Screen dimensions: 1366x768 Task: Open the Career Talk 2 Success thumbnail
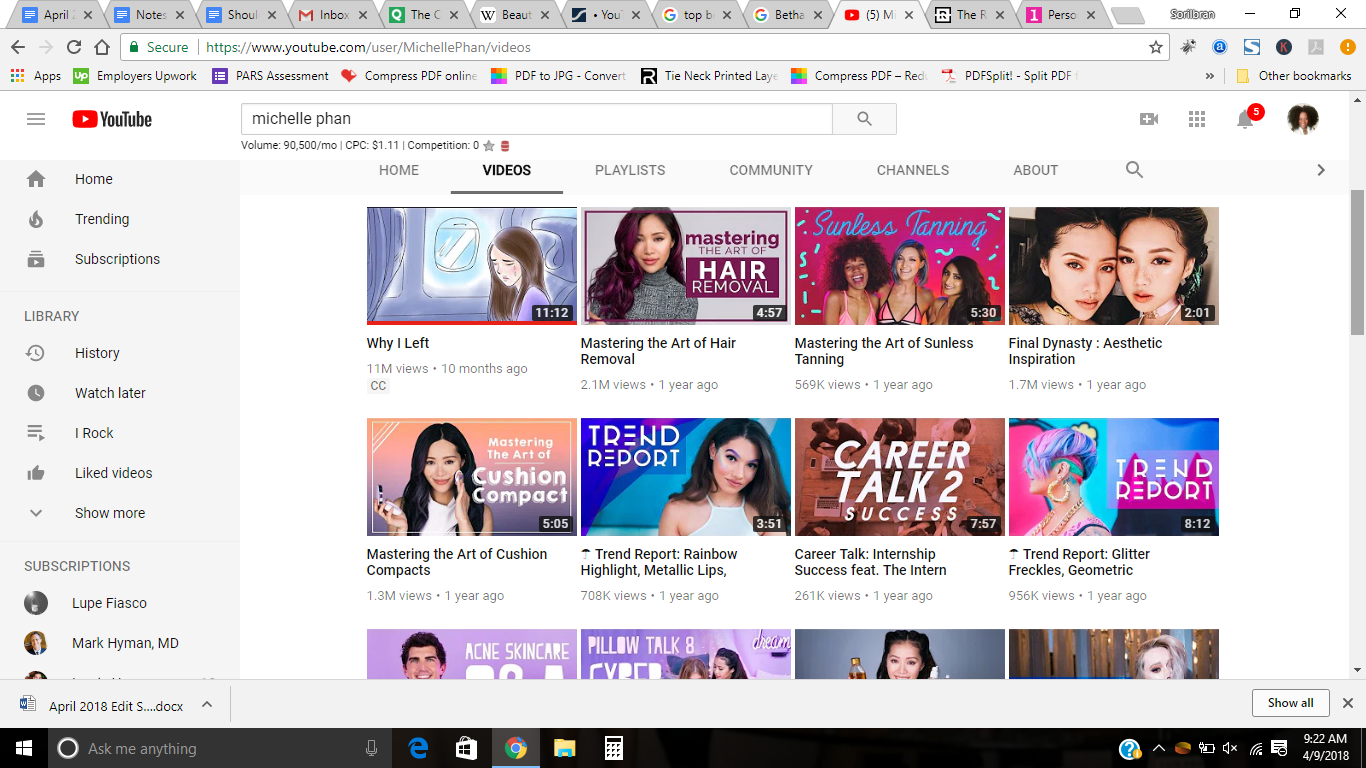coord(900,477)
